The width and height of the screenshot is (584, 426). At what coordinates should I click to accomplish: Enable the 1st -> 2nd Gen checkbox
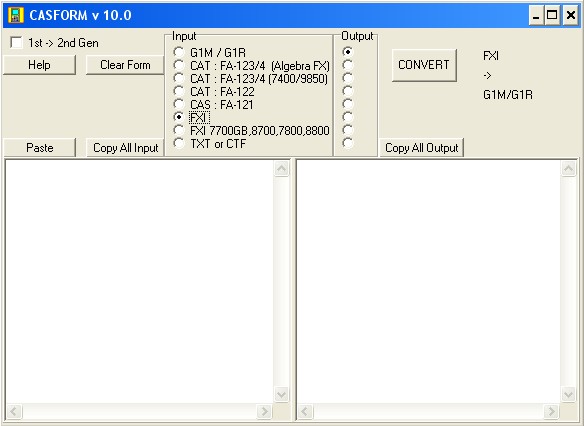[16, 43]
